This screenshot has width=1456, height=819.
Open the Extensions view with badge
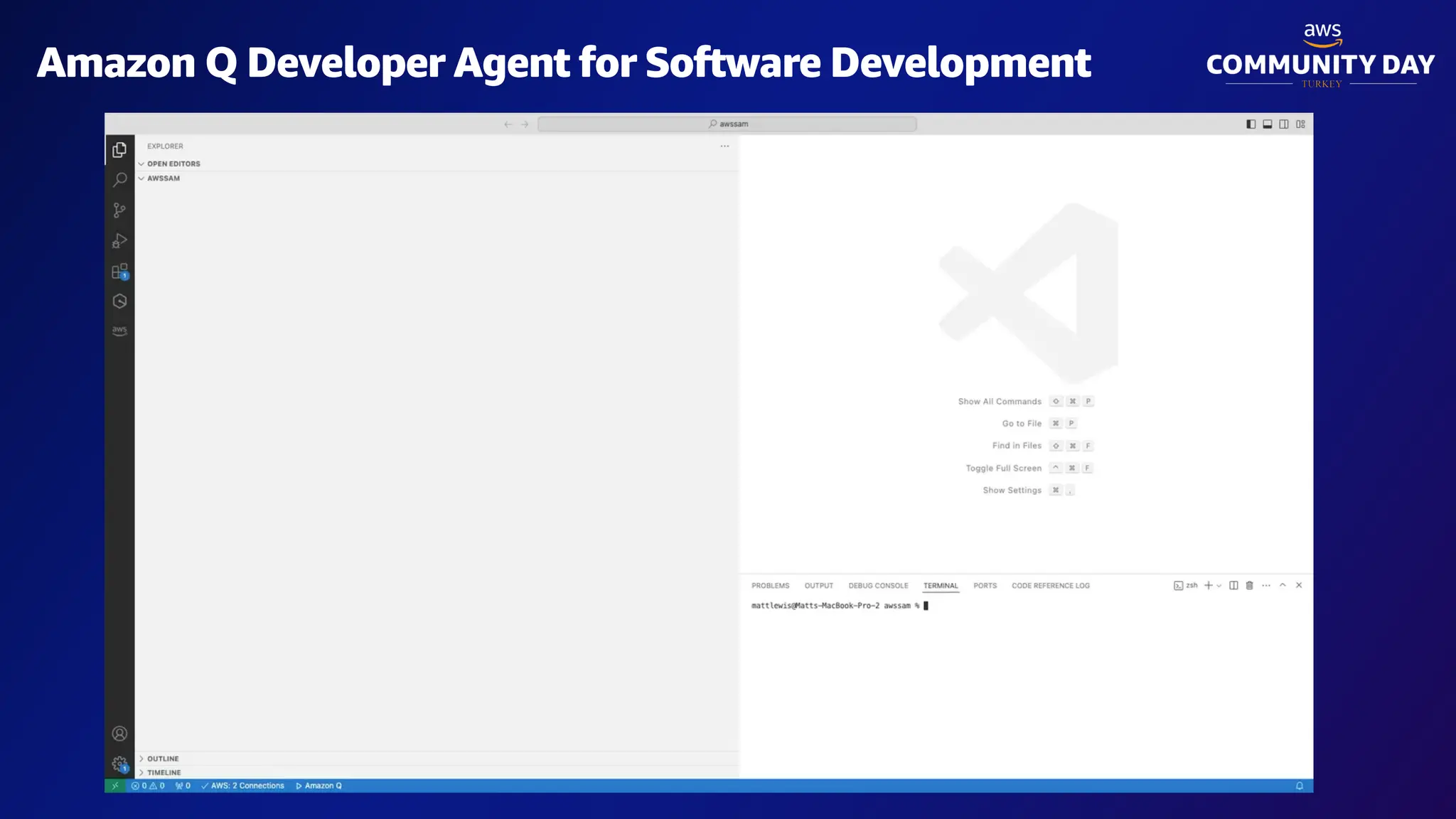(x=119, y=272)
